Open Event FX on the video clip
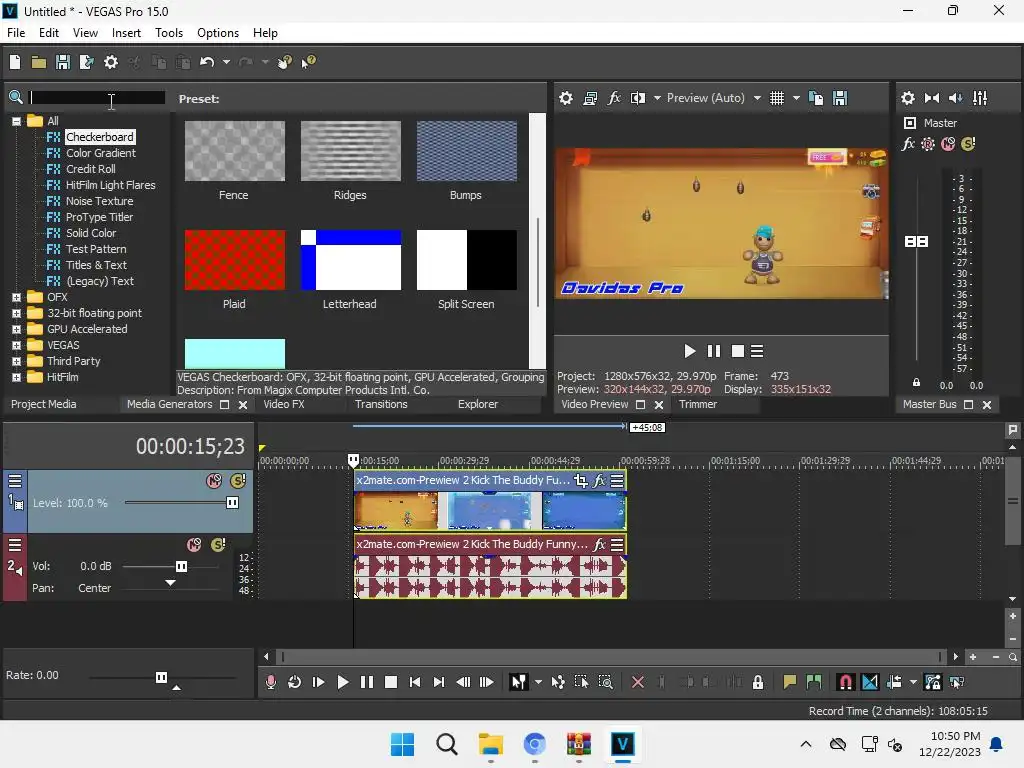 [x=599, y=481]
